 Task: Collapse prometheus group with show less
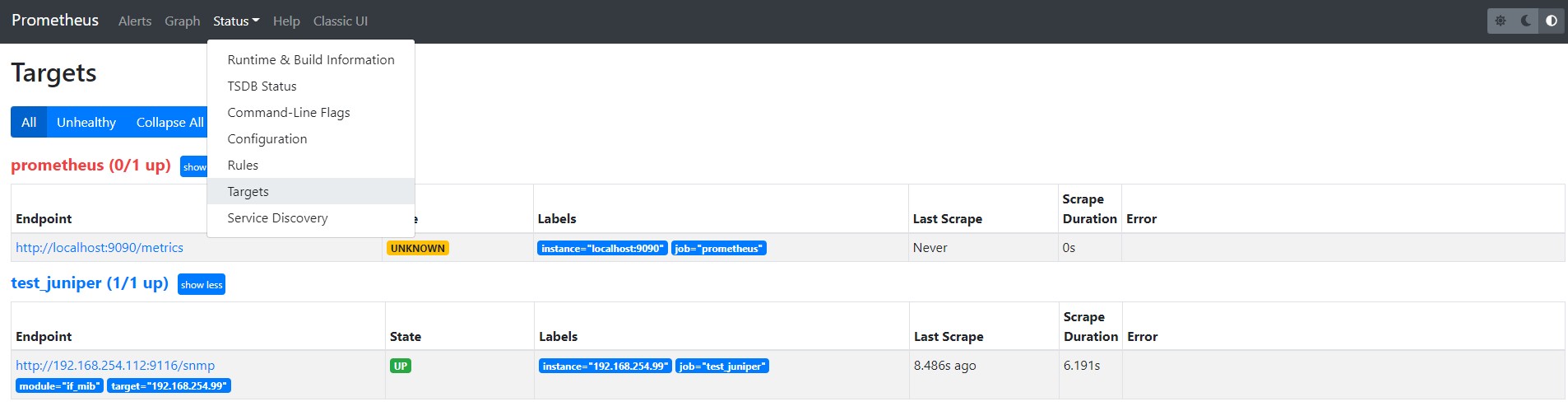193,166
